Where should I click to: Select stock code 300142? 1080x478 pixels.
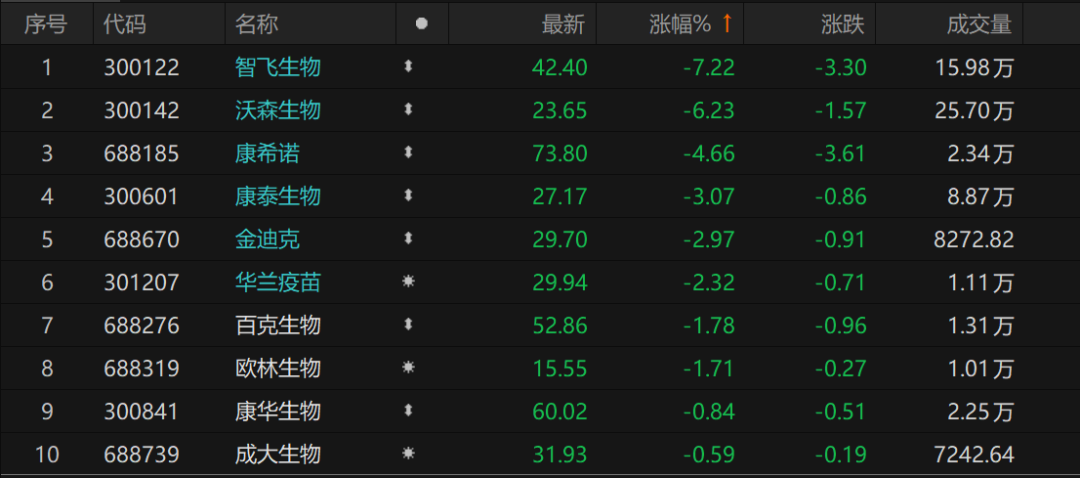click(142, 110)
